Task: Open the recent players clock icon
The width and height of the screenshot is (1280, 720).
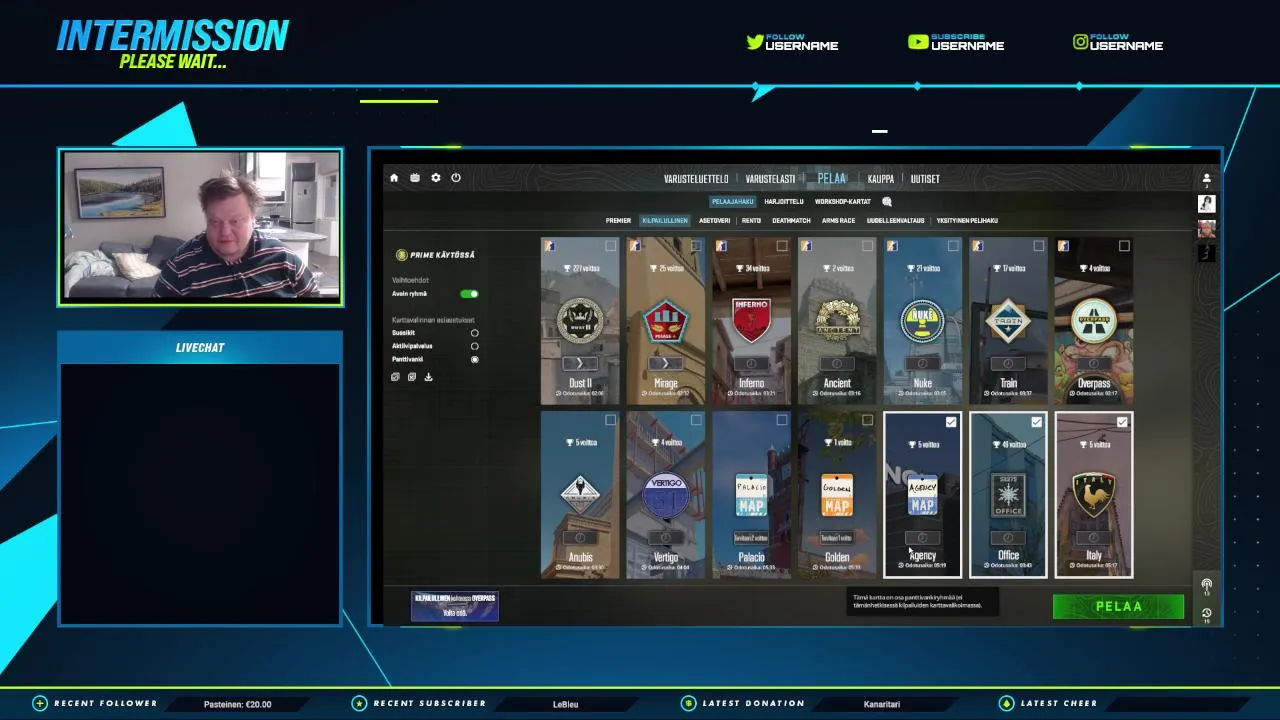Action: [x=1207, y=613]
